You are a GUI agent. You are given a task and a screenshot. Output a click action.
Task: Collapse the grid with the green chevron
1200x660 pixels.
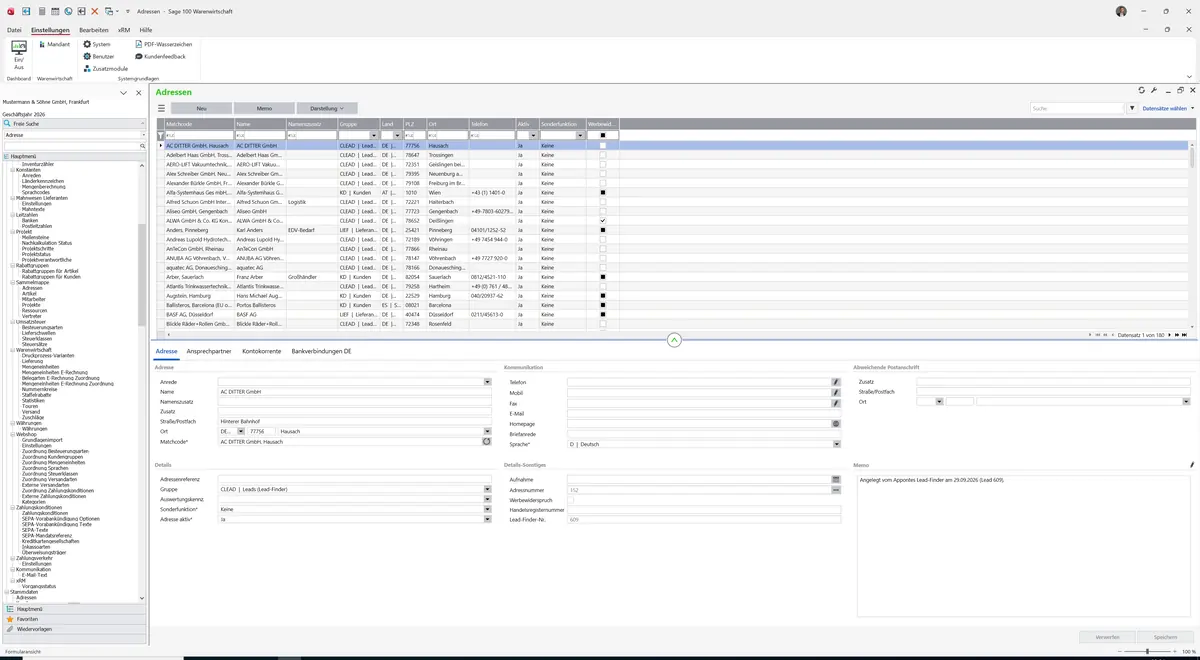[x=674, y=341]
